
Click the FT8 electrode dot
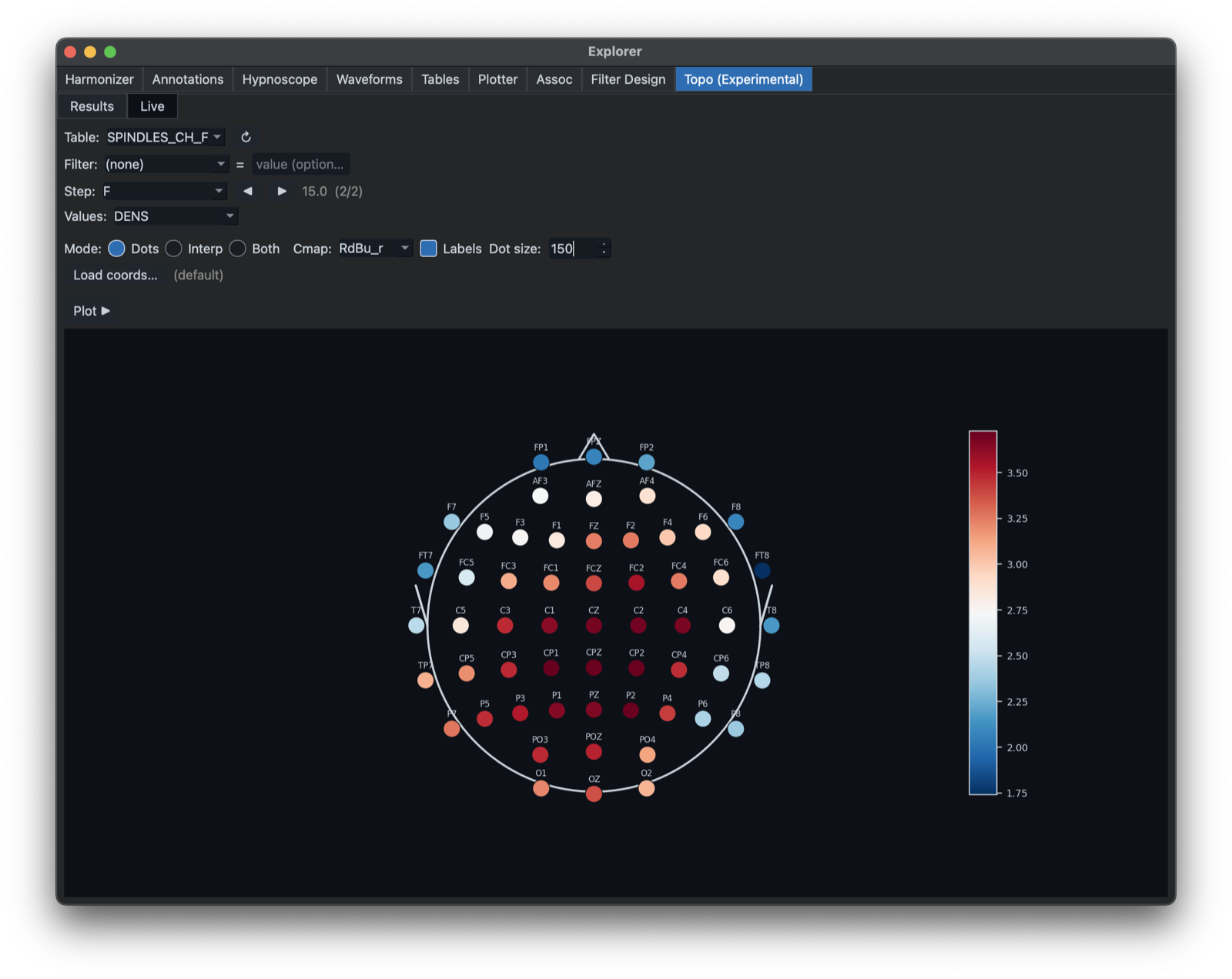click(762, 570)
